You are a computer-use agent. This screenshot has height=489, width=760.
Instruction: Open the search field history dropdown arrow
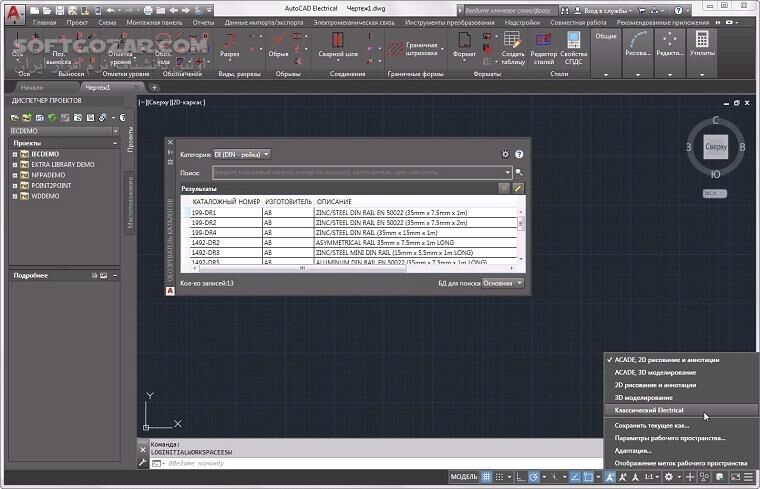pyautogui.click(x=507, y=172)
